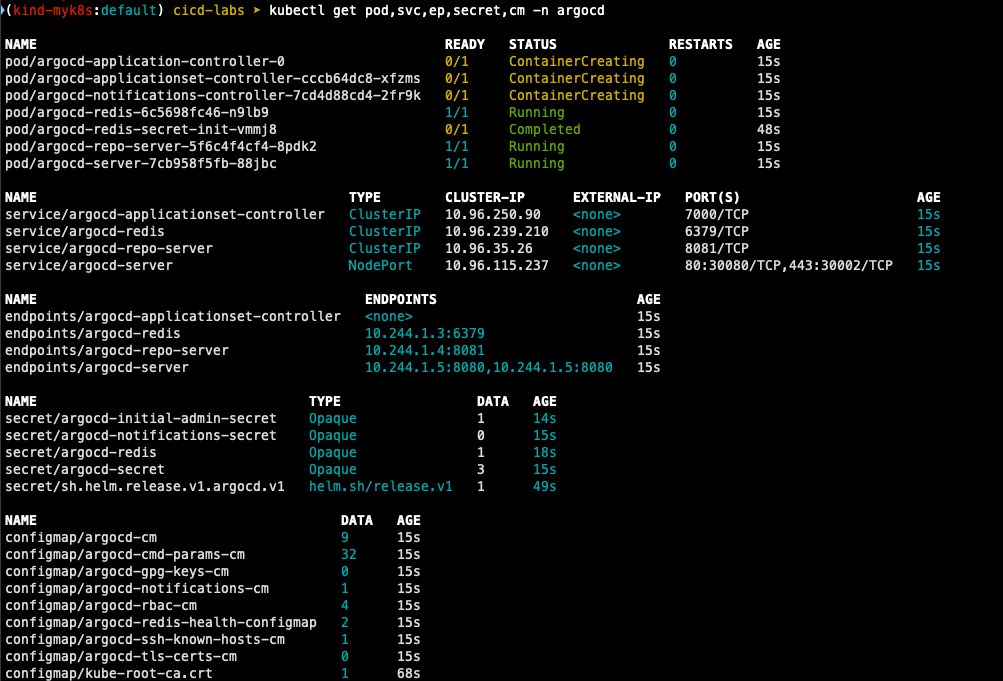Click endpoints/argocd-server
The height and width of the screenshot is (681, 1003).
click(x=97, y=368)
